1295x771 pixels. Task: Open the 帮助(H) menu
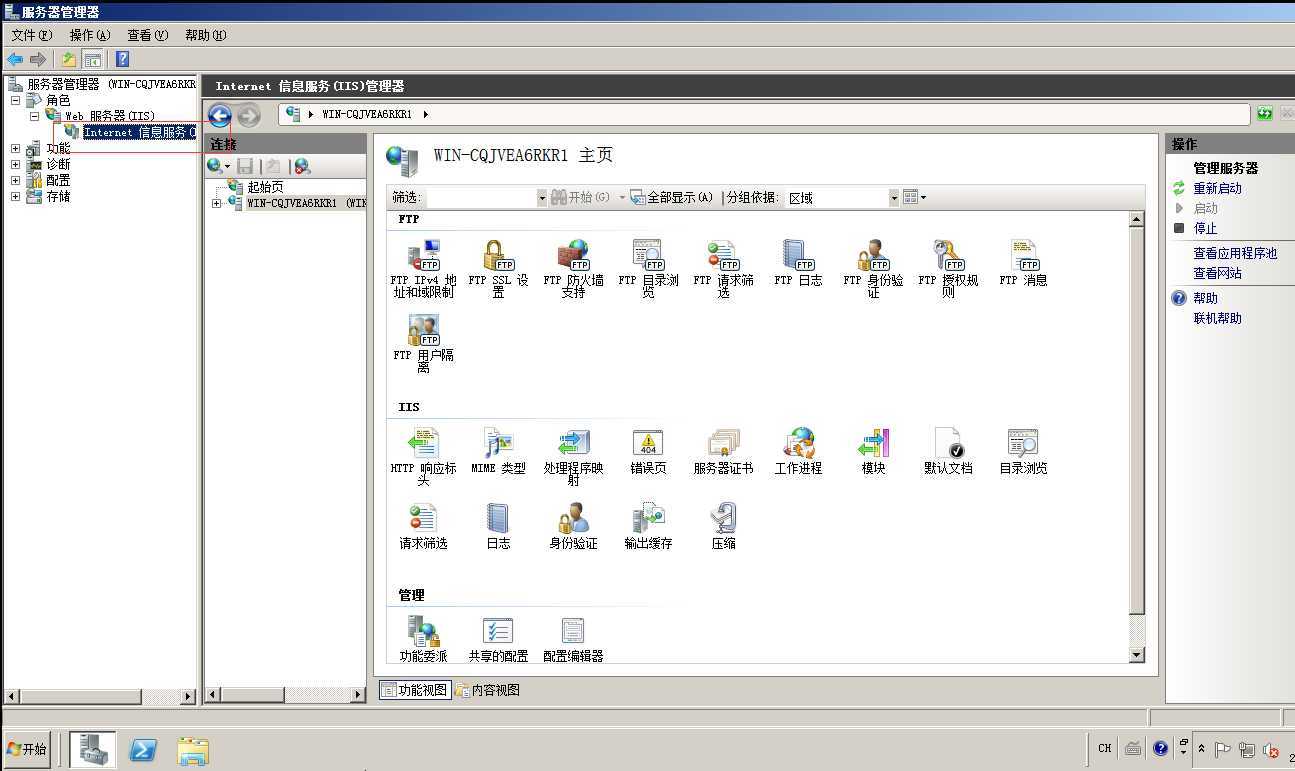206,35
